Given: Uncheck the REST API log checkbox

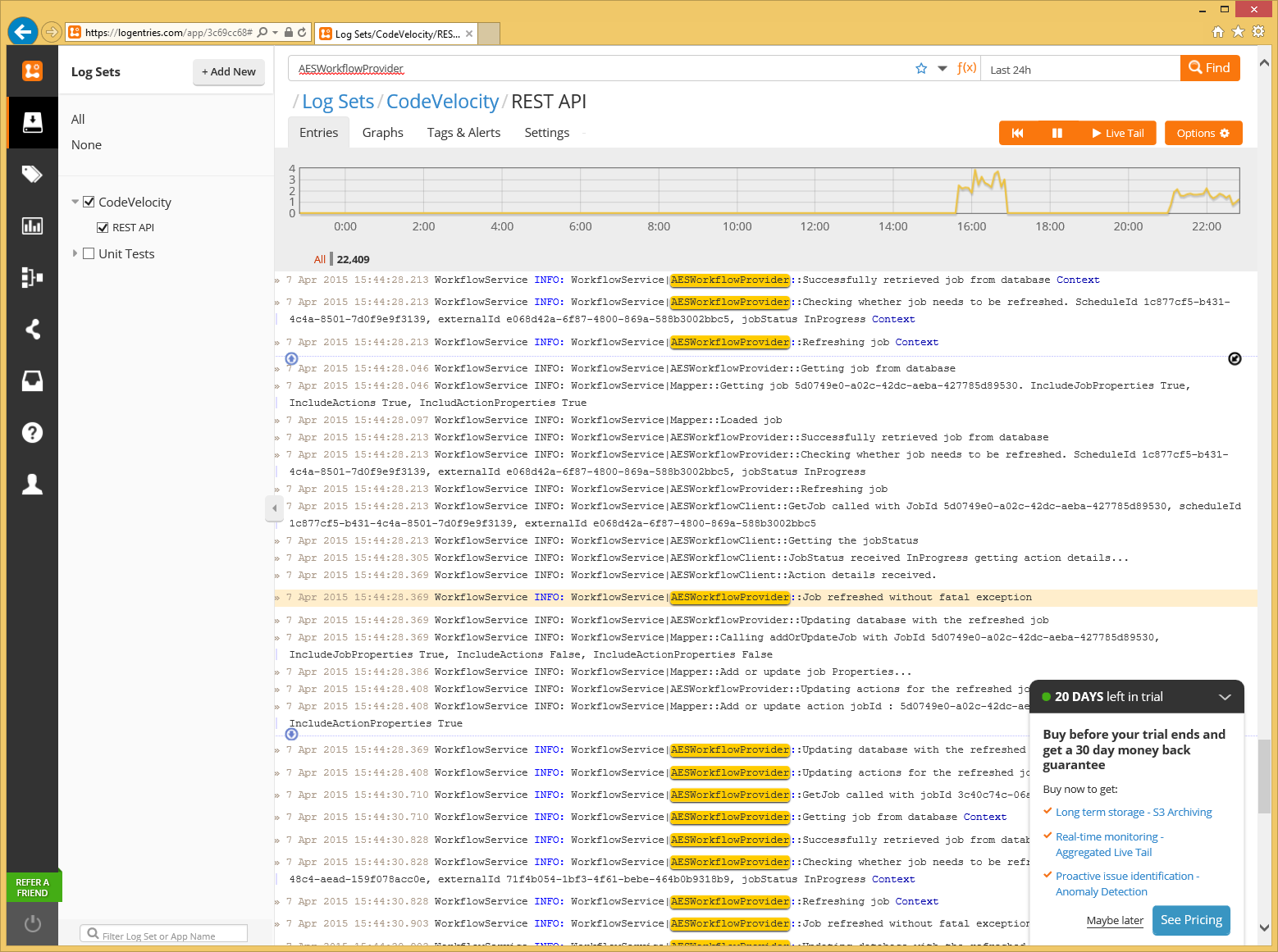Looking at the screenshot, I should click(x=103, y=228).
